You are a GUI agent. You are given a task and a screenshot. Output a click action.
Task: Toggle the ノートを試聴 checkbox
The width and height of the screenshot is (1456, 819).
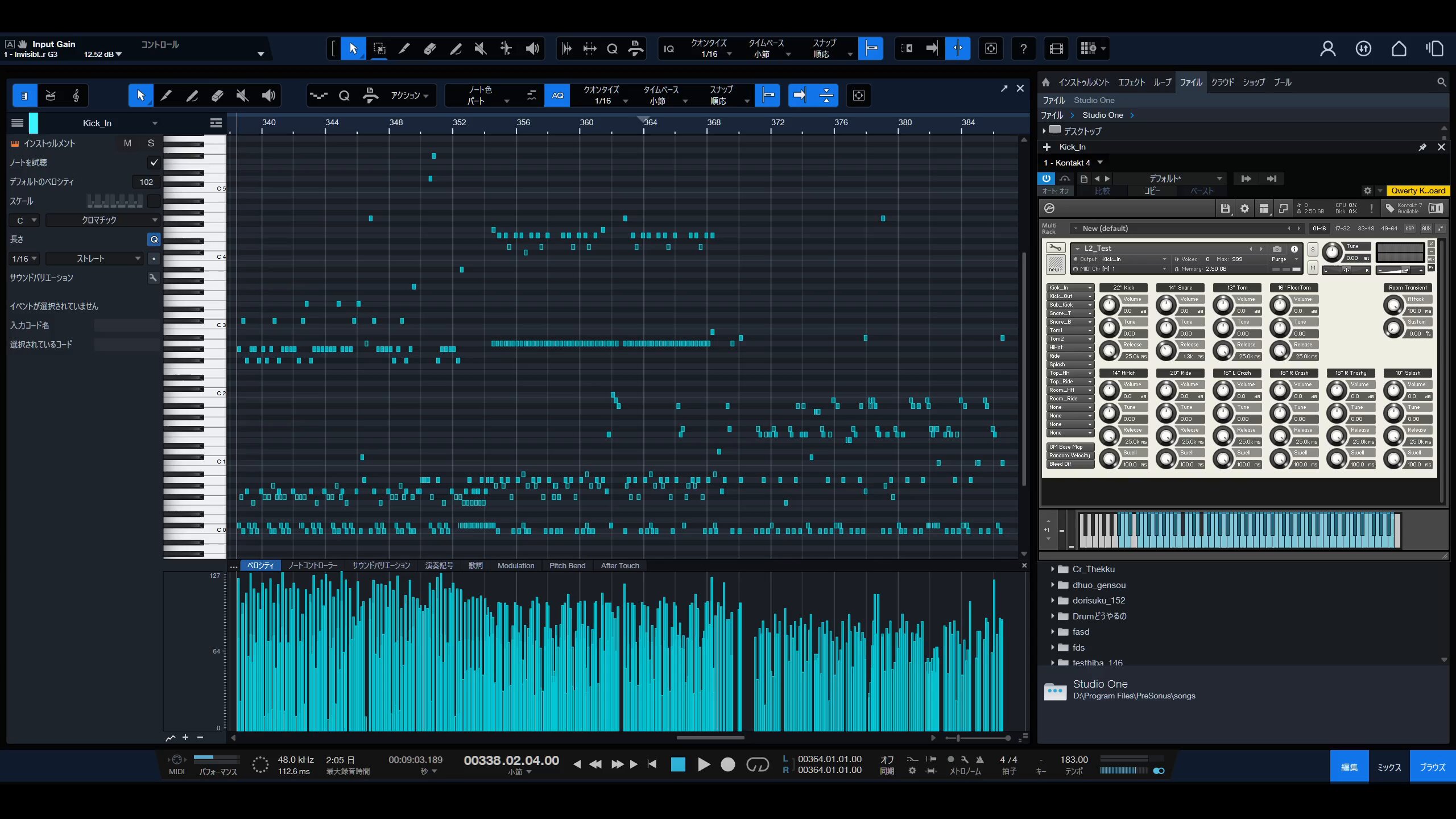click(x=154, y=163)
